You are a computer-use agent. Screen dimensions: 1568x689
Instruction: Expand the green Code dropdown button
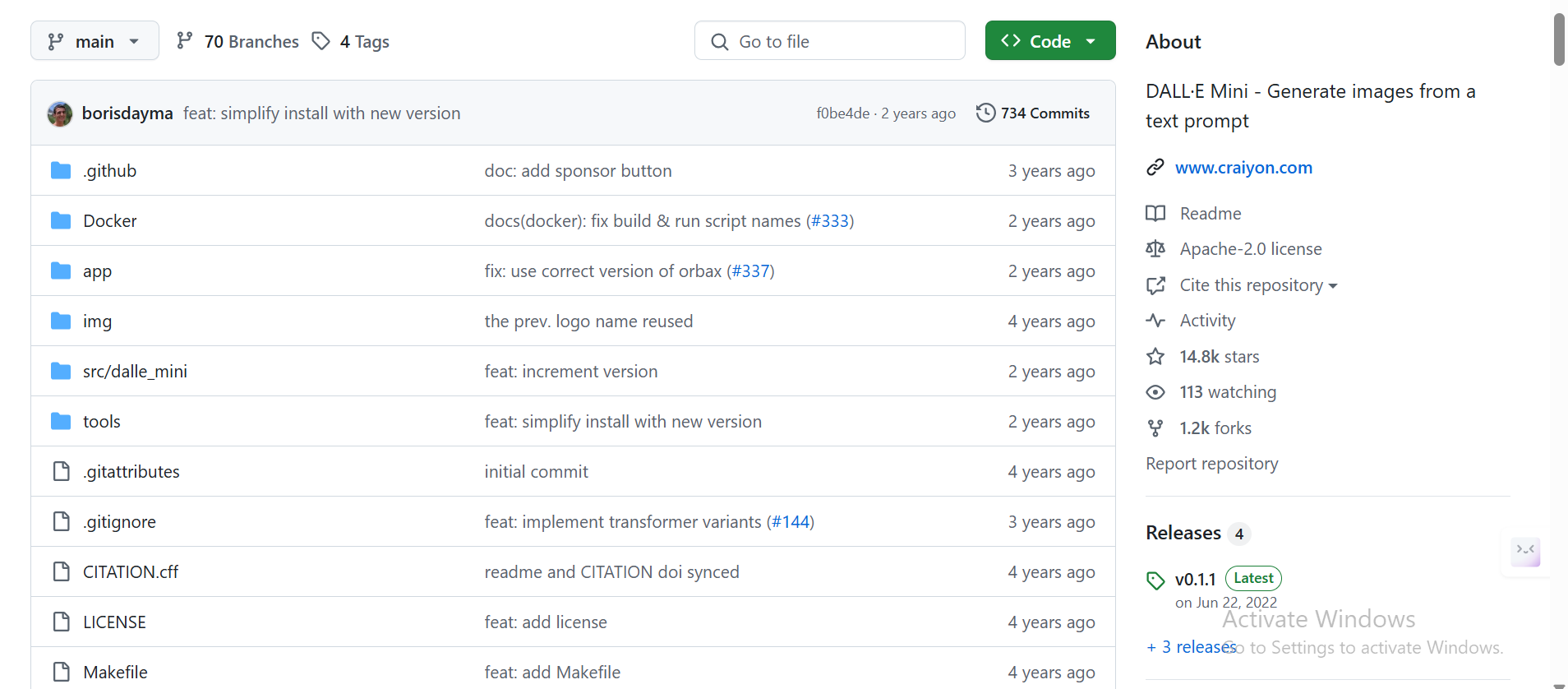(1049, 40)
